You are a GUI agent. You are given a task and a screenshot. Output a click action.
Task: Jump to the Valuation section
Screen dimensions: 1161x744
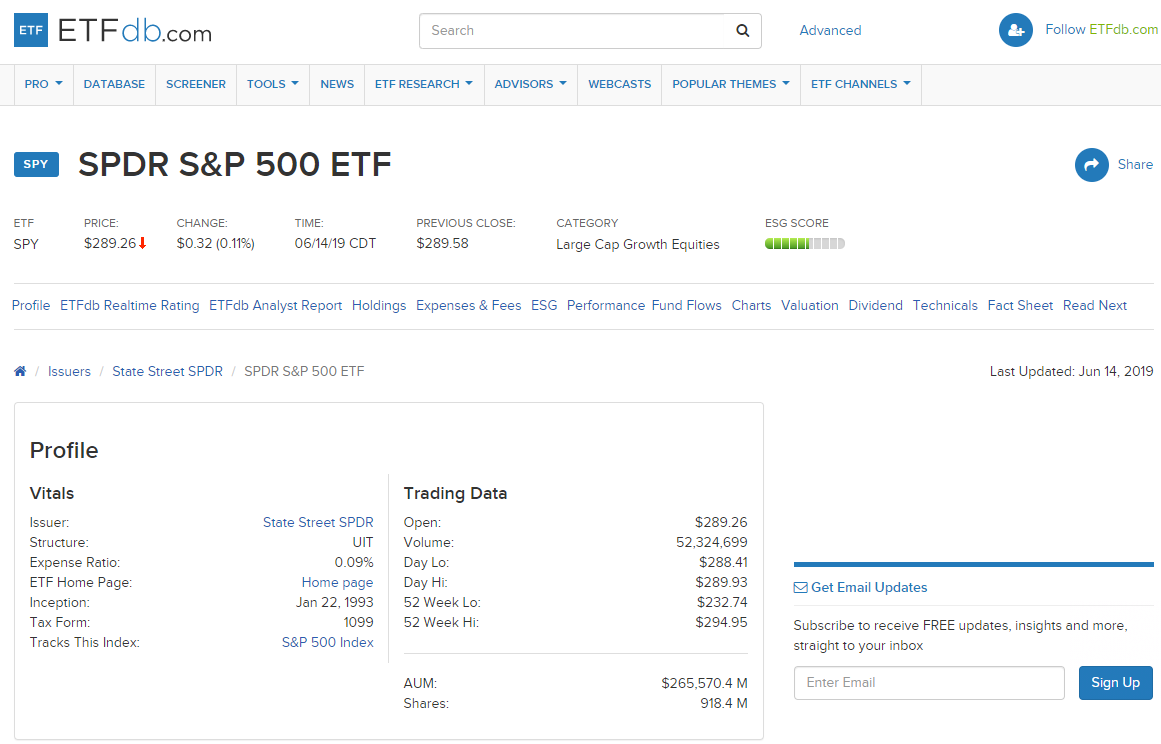click(810, 306)
